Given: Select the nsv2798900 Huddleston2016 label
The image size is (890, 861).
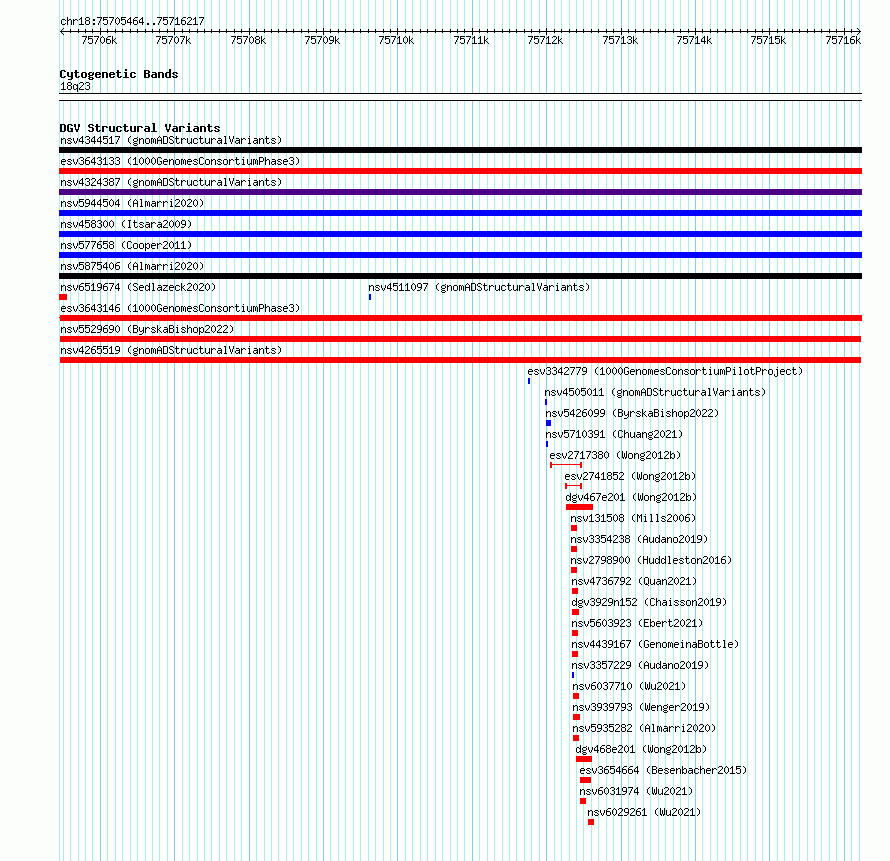Looking at the screenshot, I should click(x=651, y=560).
